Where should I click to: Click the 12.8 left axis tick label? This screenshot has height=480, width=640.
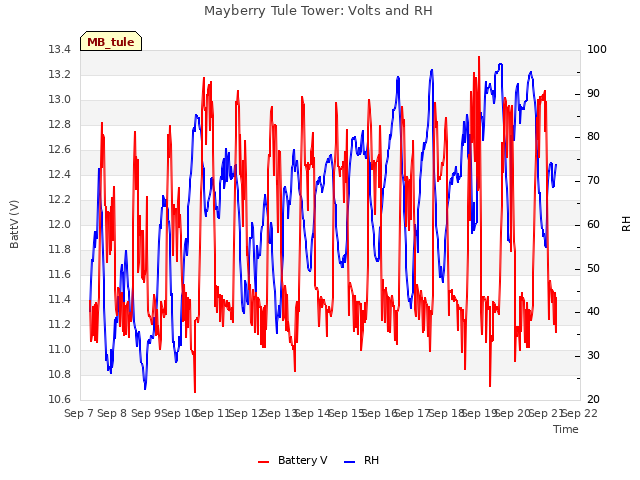point(60,124)
